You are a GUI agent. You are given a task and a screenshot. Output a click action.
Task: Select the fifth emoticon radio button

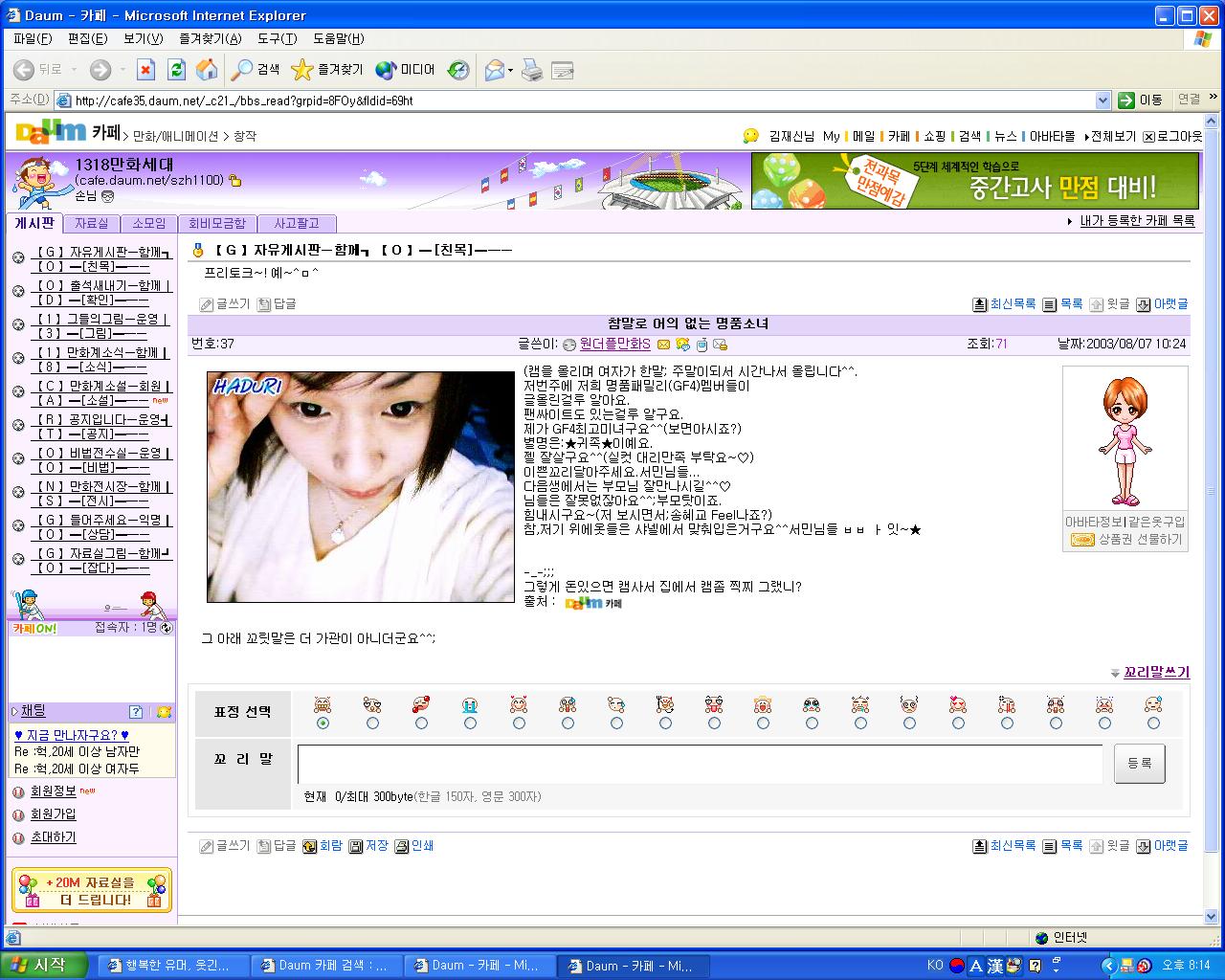click(519, 723)
